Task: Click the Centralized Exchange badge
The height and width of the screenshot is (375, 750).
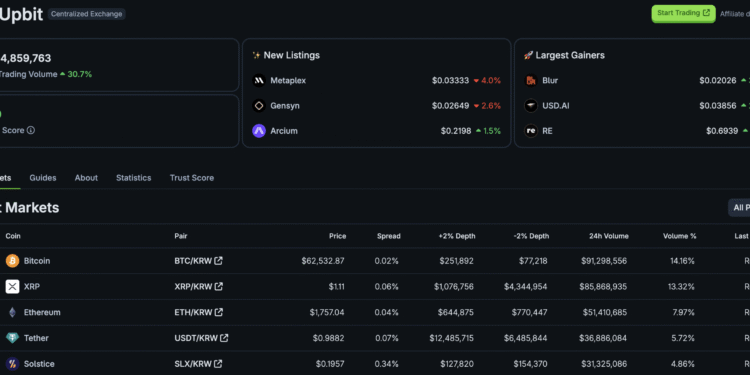Action: click(87, 14)
